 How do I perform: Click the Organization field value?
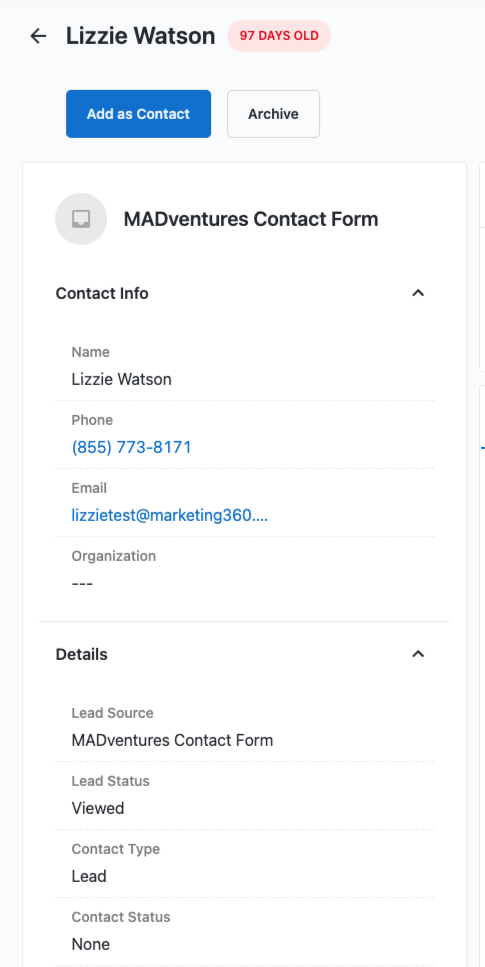pyautogui.click(x=82, y=583)
